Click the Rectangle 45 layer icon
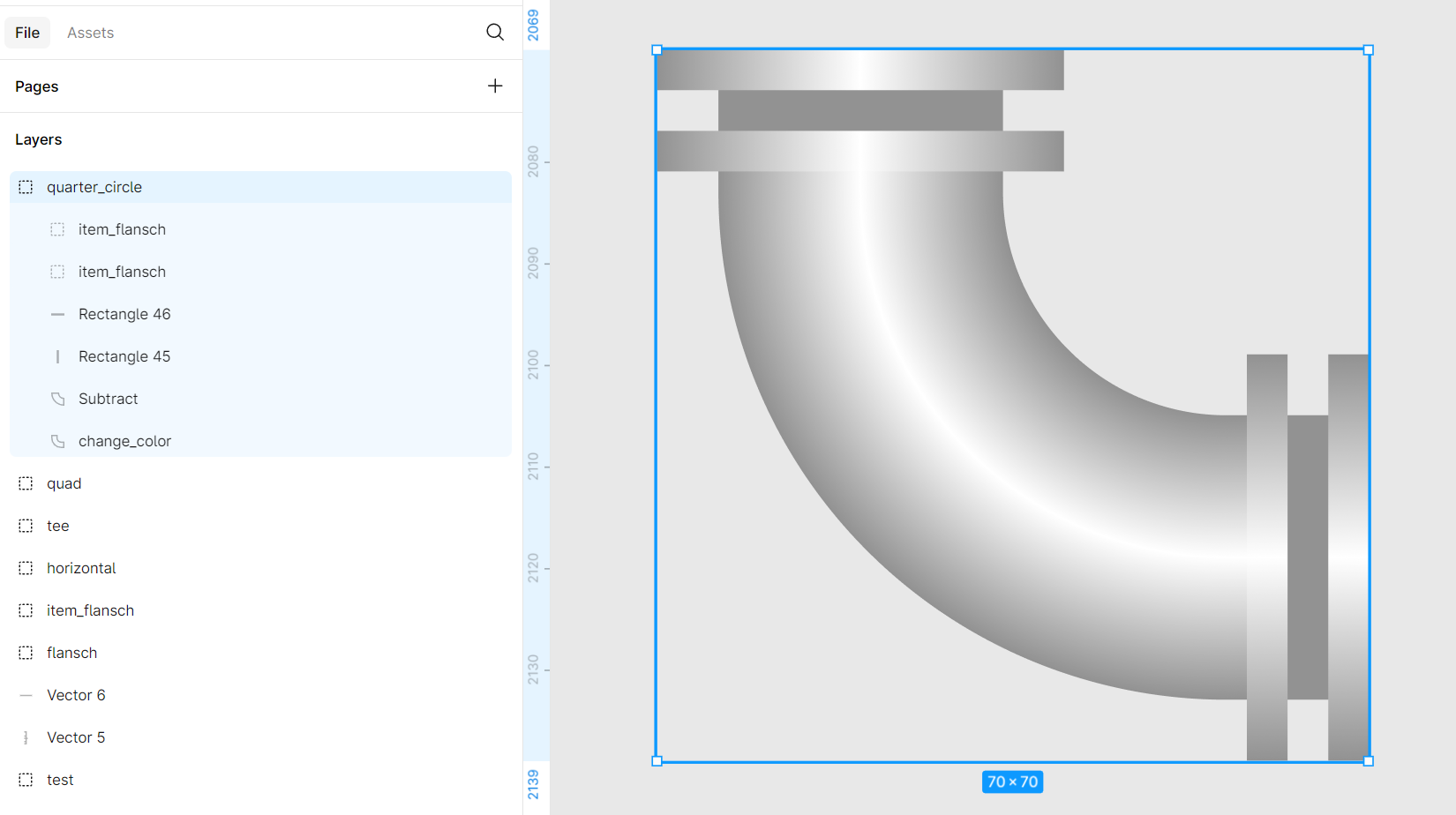This screenshot has height=815, width=1456. pyautogui.click(x=57, y=356)
